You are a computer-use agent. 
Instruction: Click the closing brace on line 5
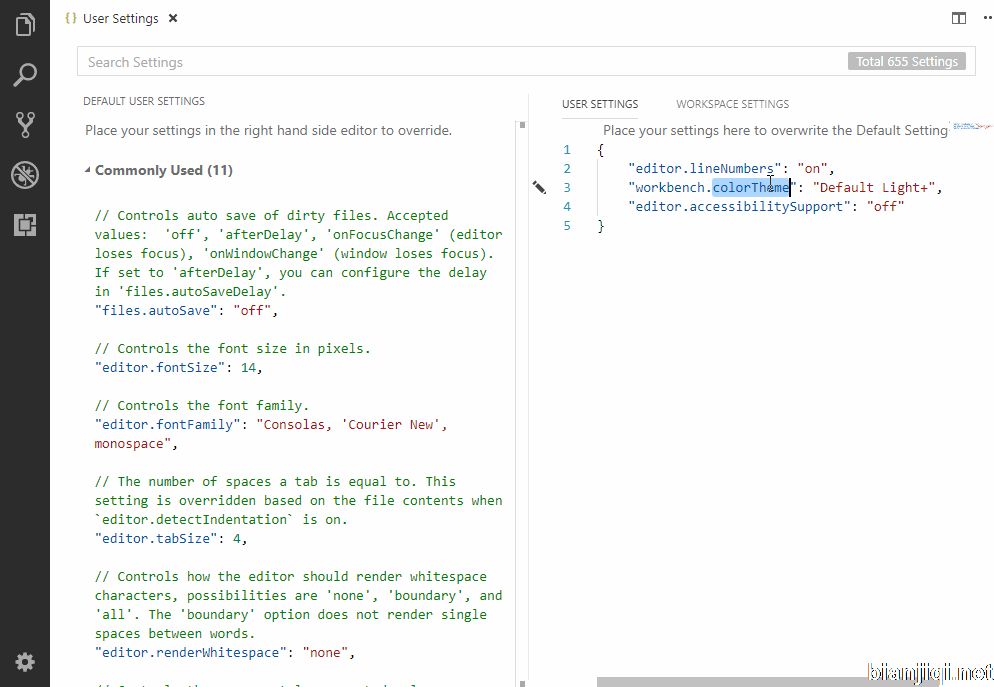[x=600, y=226]
